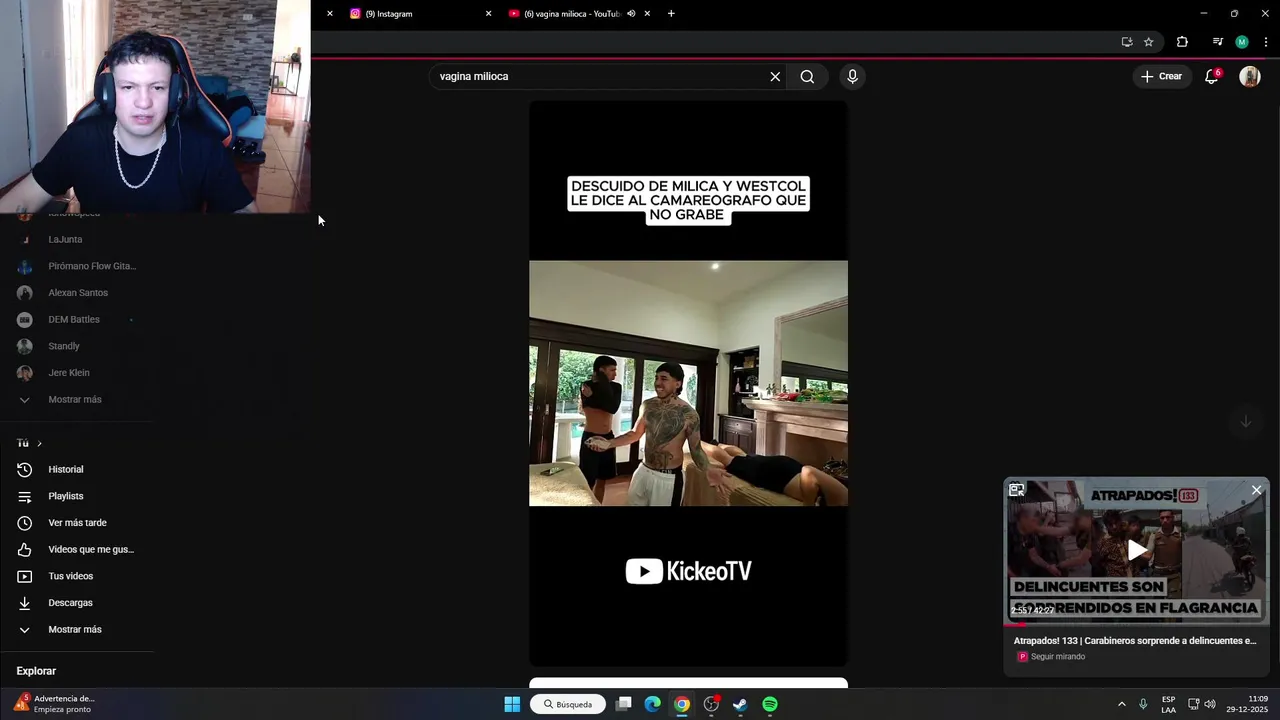Close the YouTube tab
This screenshot has height=720, width=1280.
647,14
